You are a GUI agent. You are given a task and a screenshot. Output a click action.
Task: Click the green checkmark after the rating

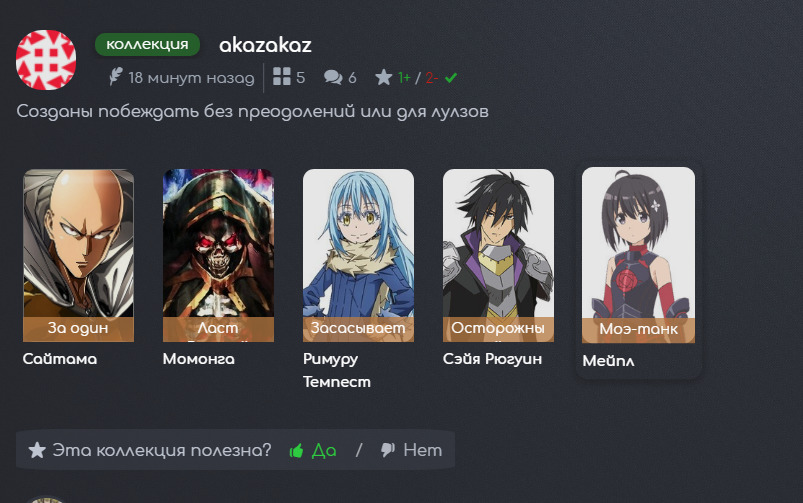[451, 78]
